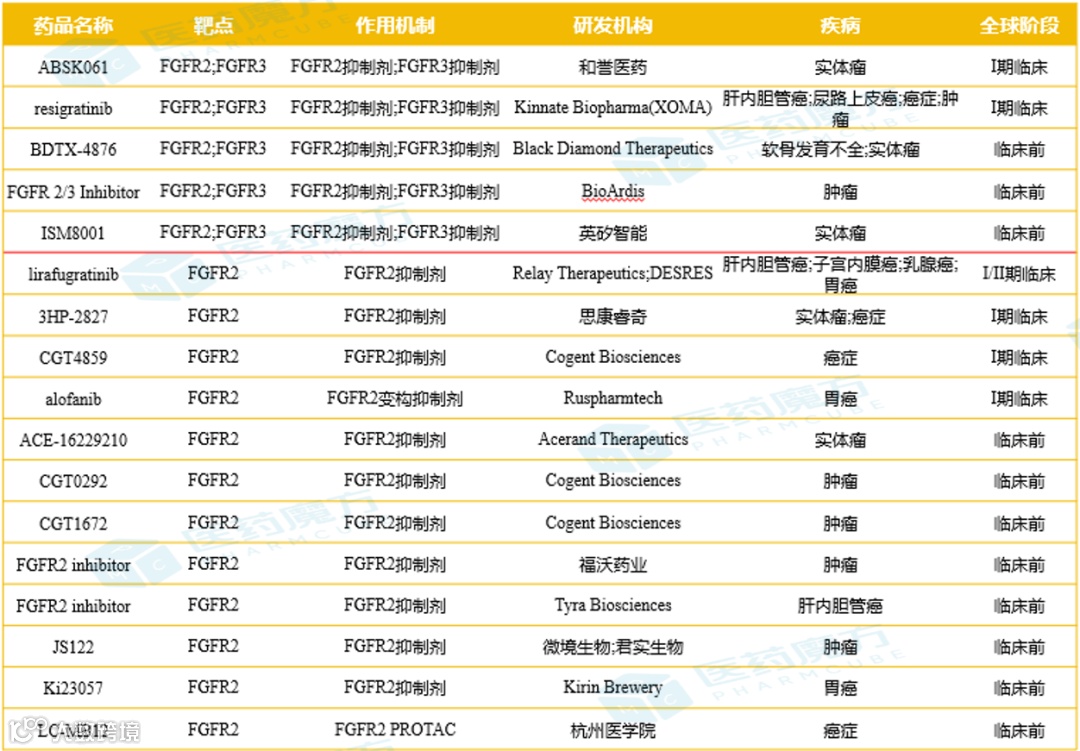Select the lirafugratinib drug name cell
1080x751 pixels.
tap(73, 274)
